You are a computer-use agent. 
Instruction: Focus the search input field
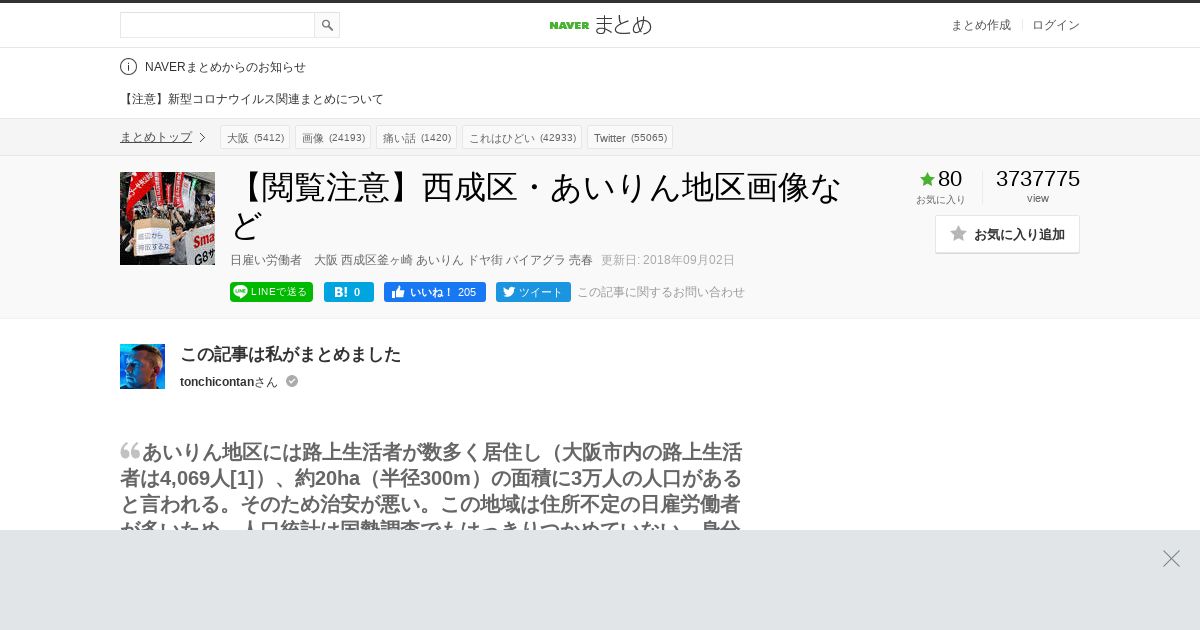217,25
